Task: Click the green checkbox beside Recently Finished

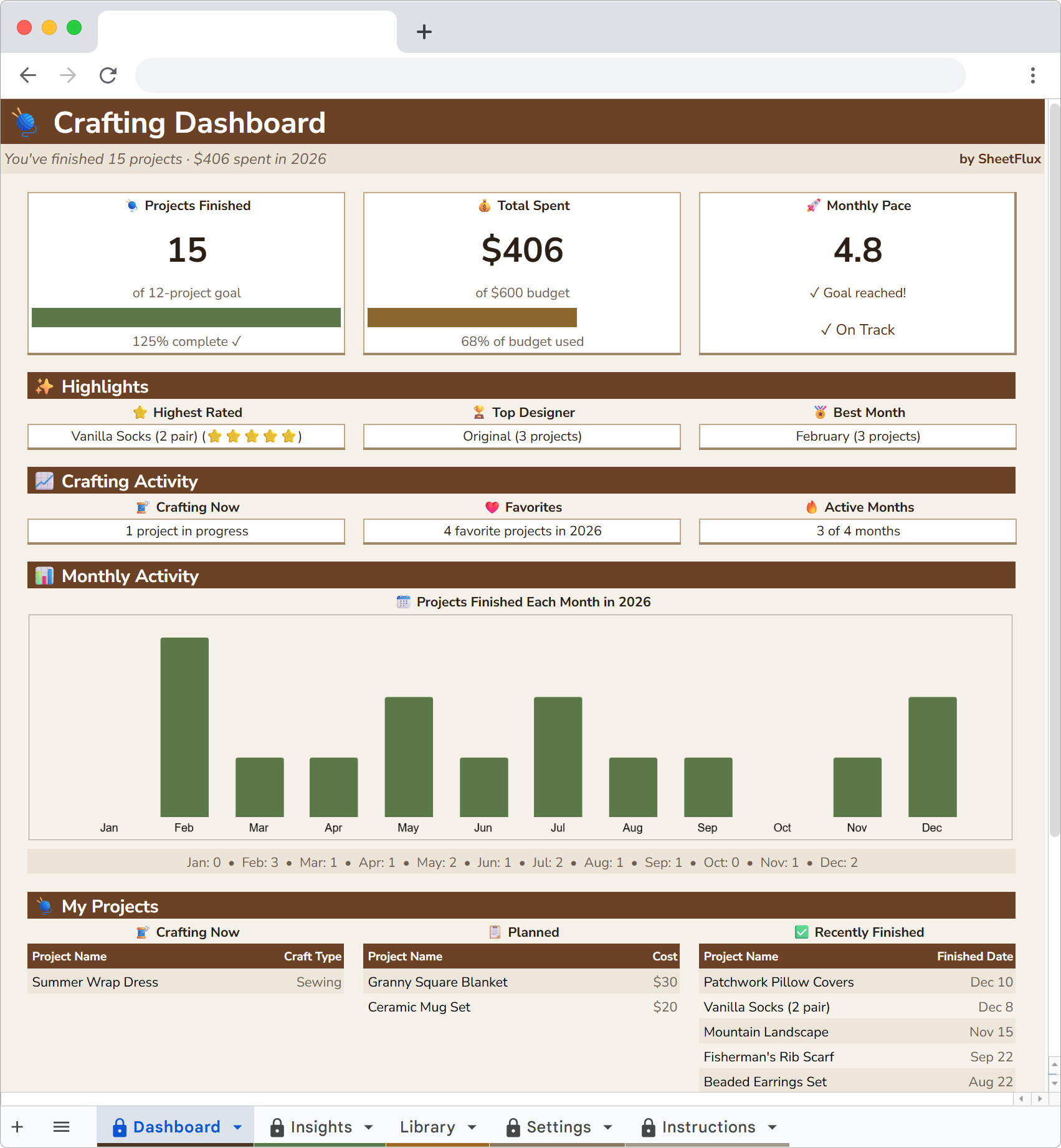Action: coord(801,932)
